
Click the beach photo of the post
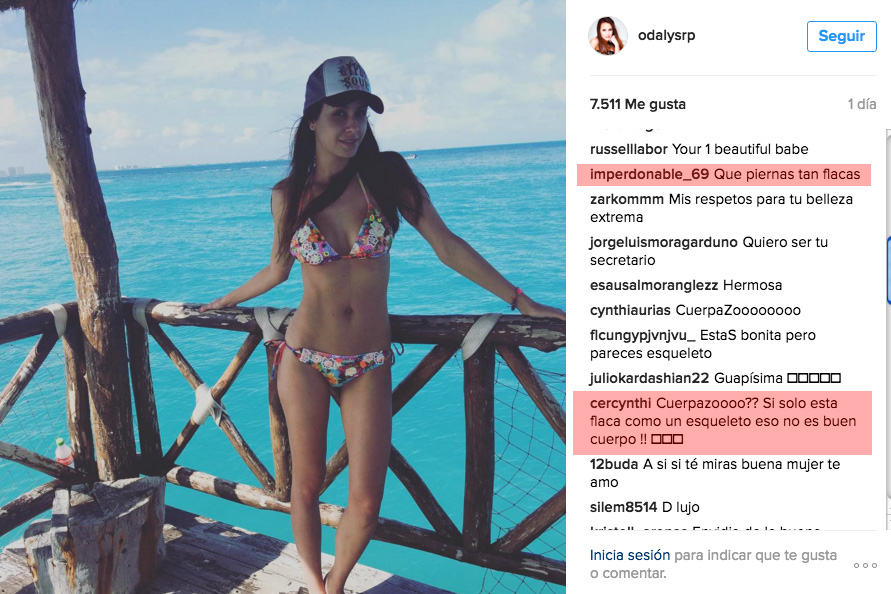tap(282, 297)
